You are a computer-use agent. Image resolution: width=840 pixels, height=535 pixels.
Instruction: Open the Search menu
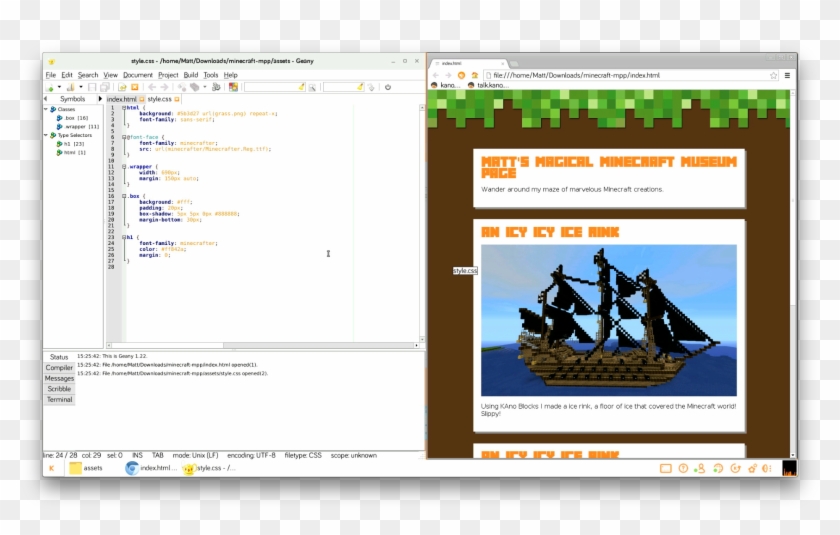(88, 75)
